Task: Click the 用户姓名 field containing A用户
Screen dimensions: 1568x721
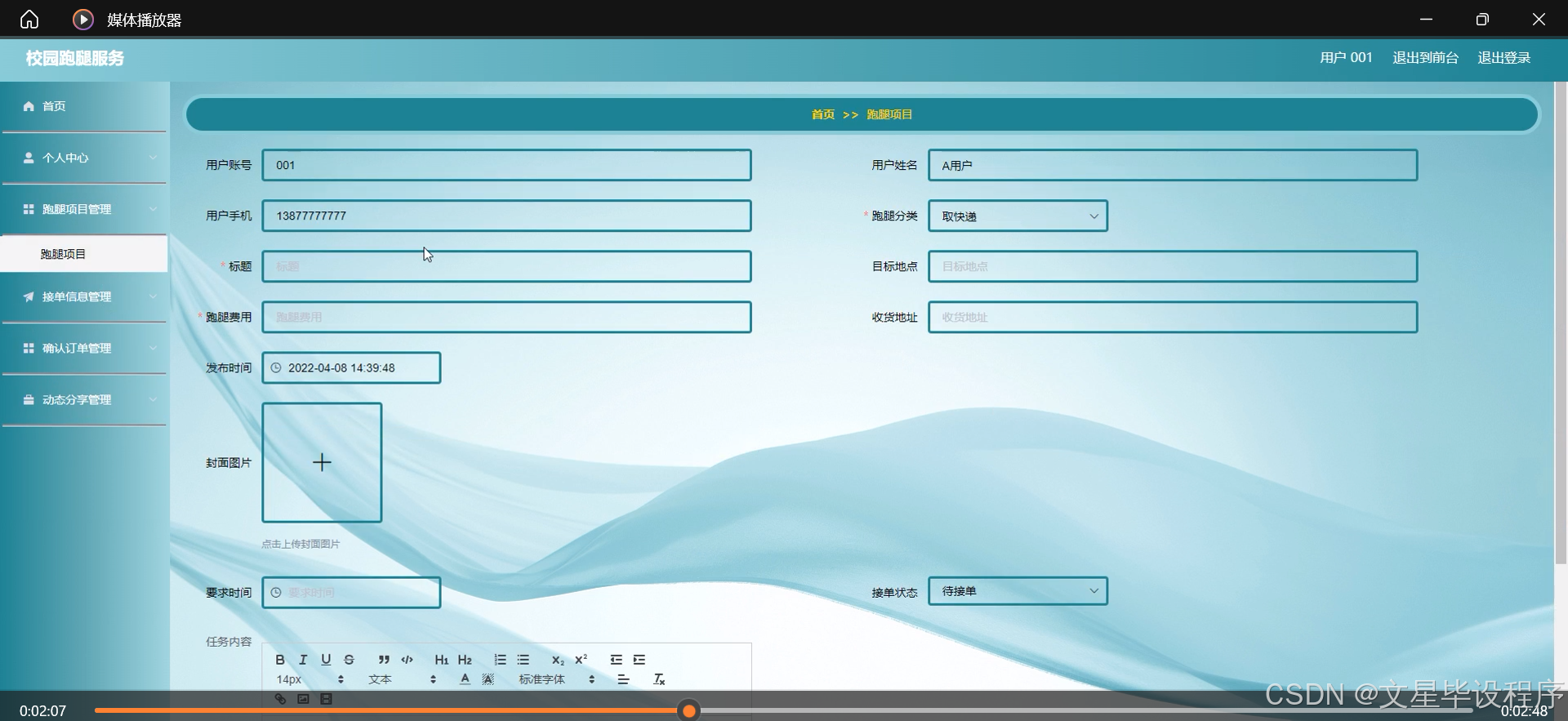Action: (1173, 165)
